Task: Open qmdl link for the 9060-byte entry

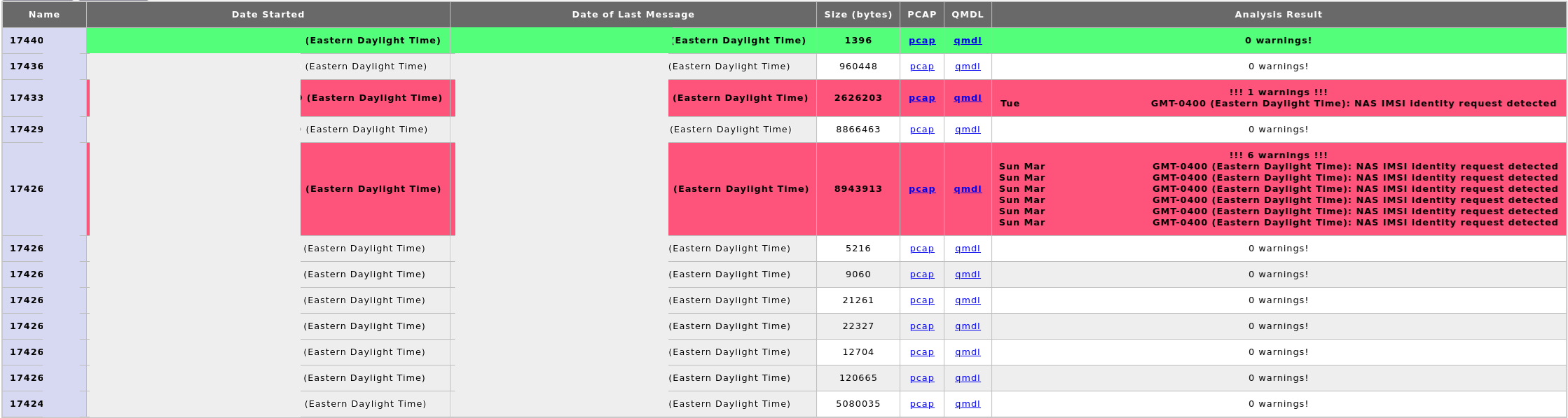Action: (x=967, y=274)
